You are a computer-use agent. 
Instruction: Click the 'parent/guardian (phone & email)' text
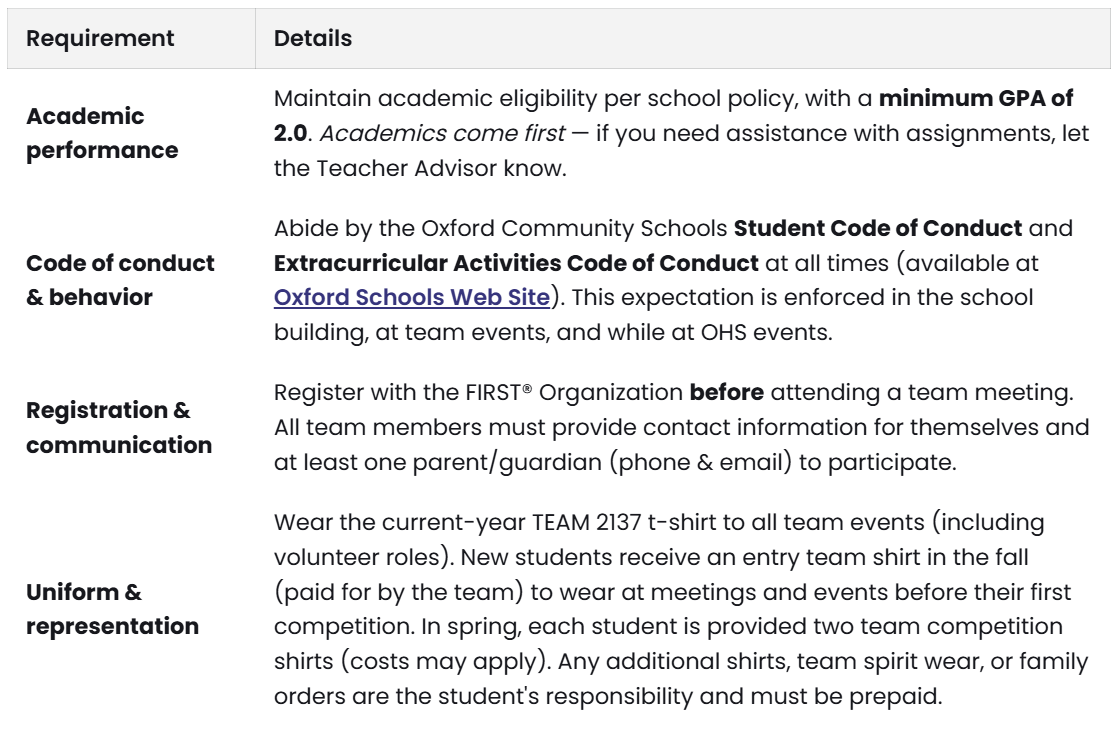click(602, 462)
